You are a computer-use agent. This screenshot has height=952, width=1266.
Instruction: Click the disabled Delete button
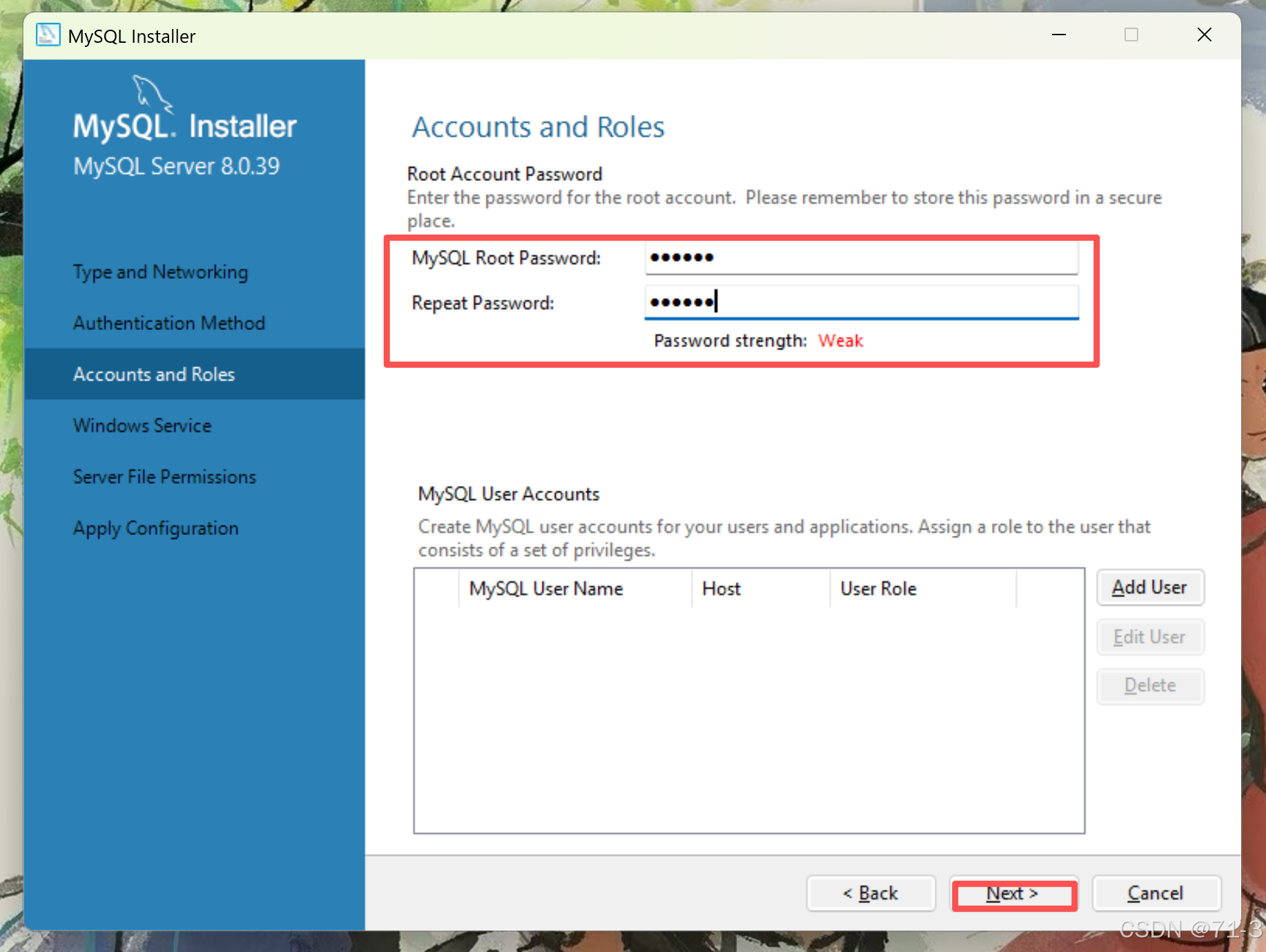coord(1150,686)
